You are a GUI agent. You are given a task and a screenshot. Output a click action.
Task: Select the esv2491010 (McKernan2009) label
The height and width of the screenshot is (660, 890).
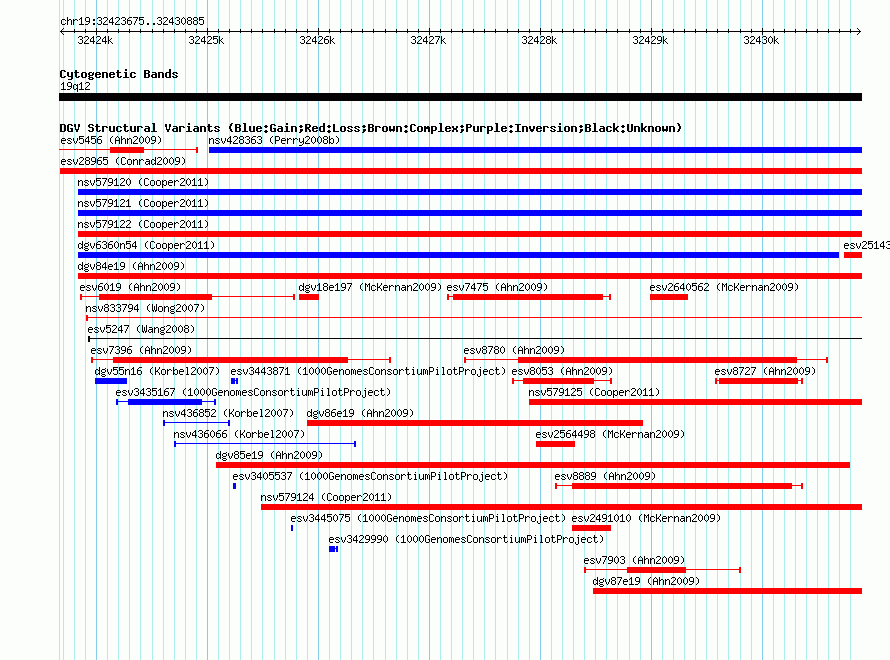pyautogui.click(x=646, y=518)
